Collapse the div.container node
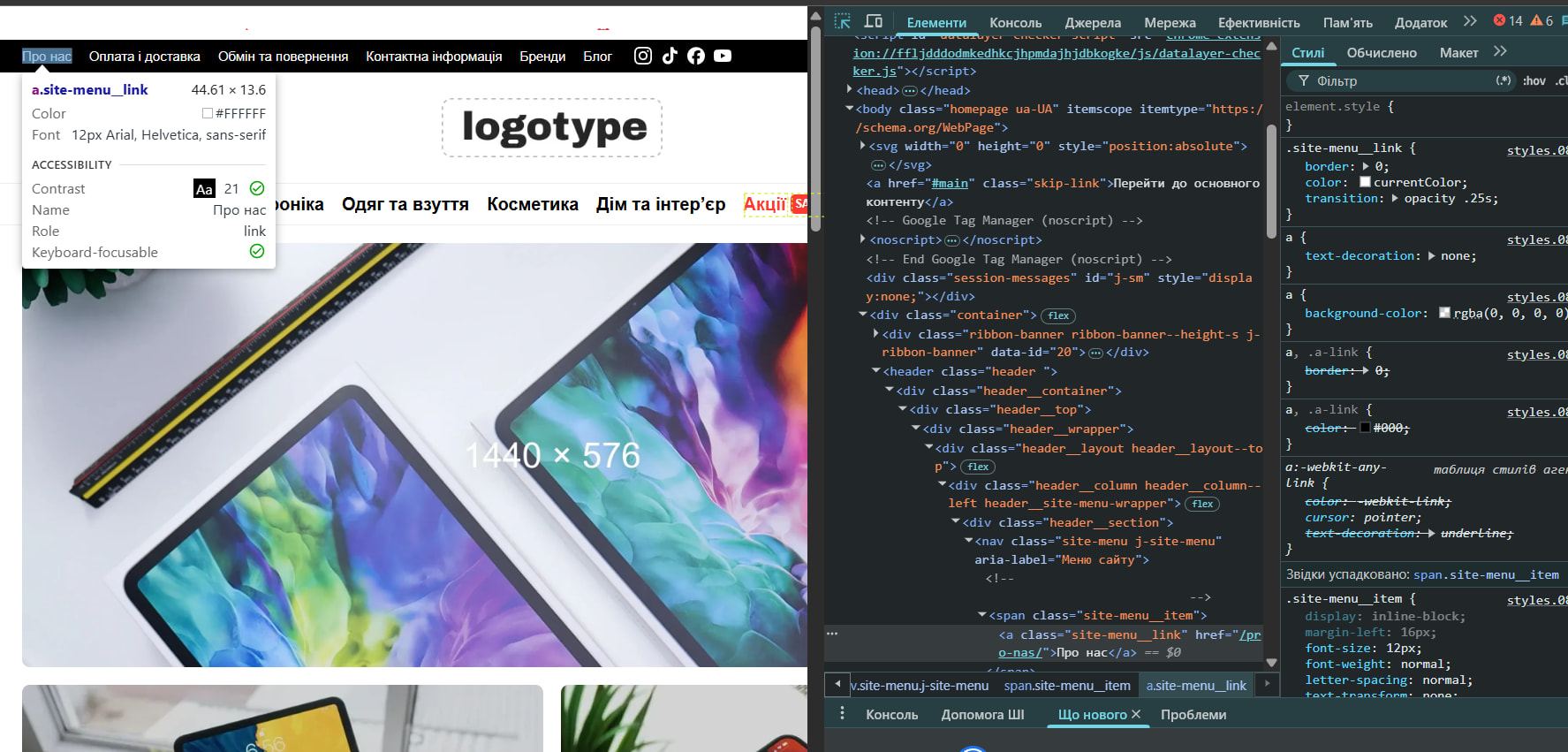1568x752 pixels. 863,315
